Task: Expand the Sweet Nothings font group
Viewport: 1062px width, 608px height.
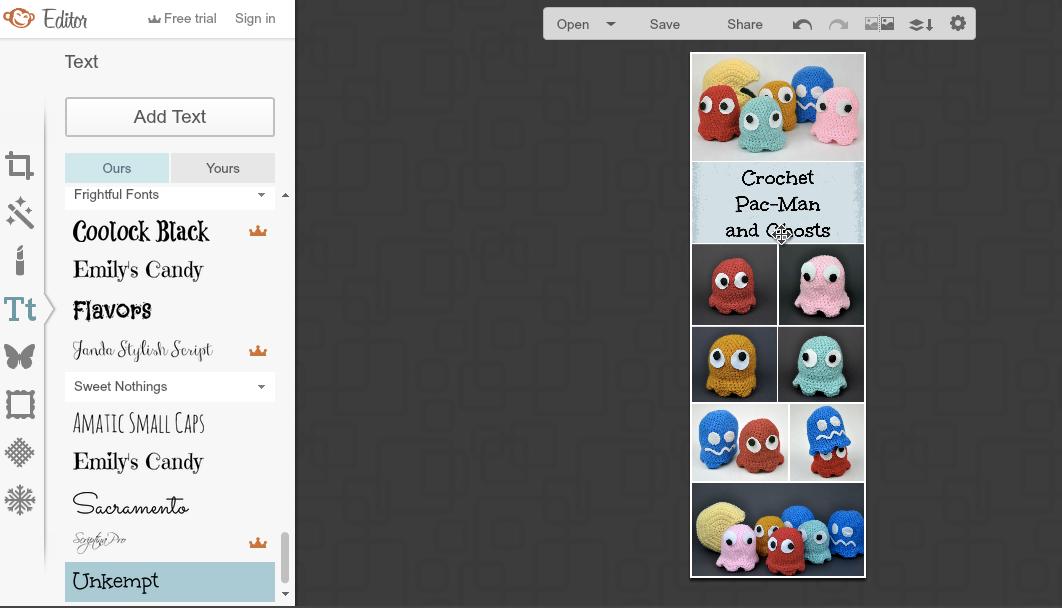Action: [x=169, y=386]
